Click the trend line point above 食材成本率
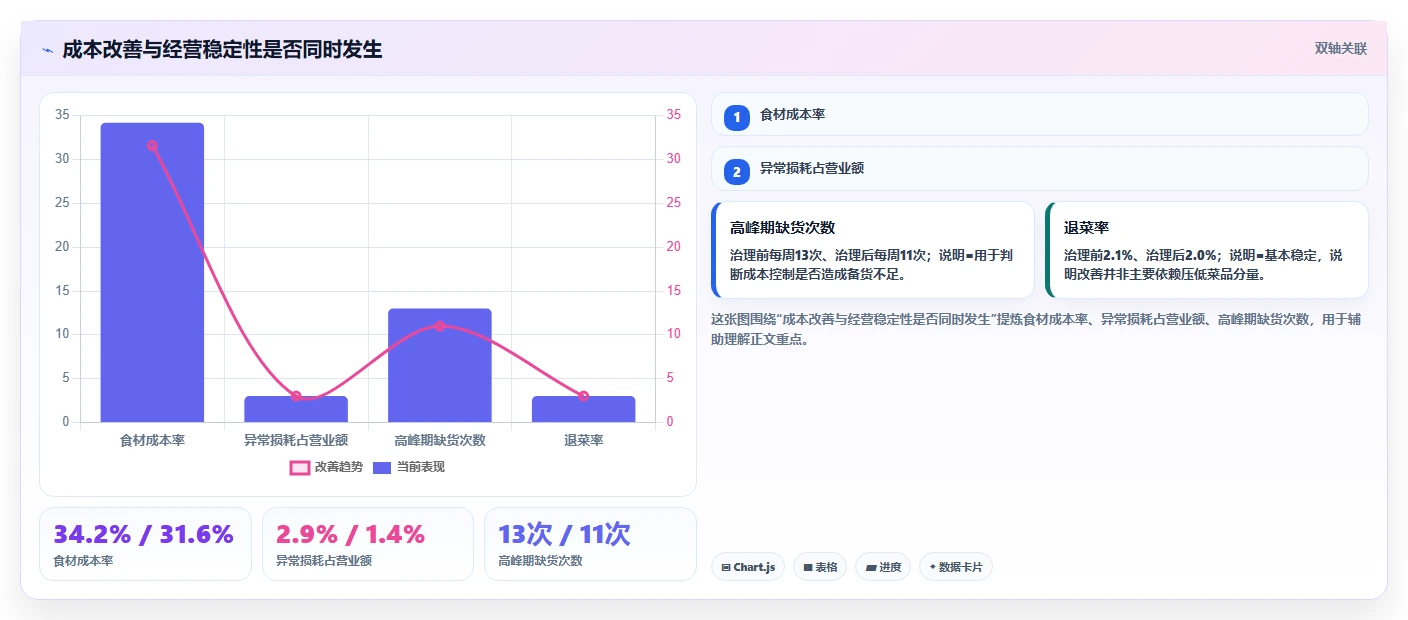The image size is (1408, 620). click(x=152, y=145)
